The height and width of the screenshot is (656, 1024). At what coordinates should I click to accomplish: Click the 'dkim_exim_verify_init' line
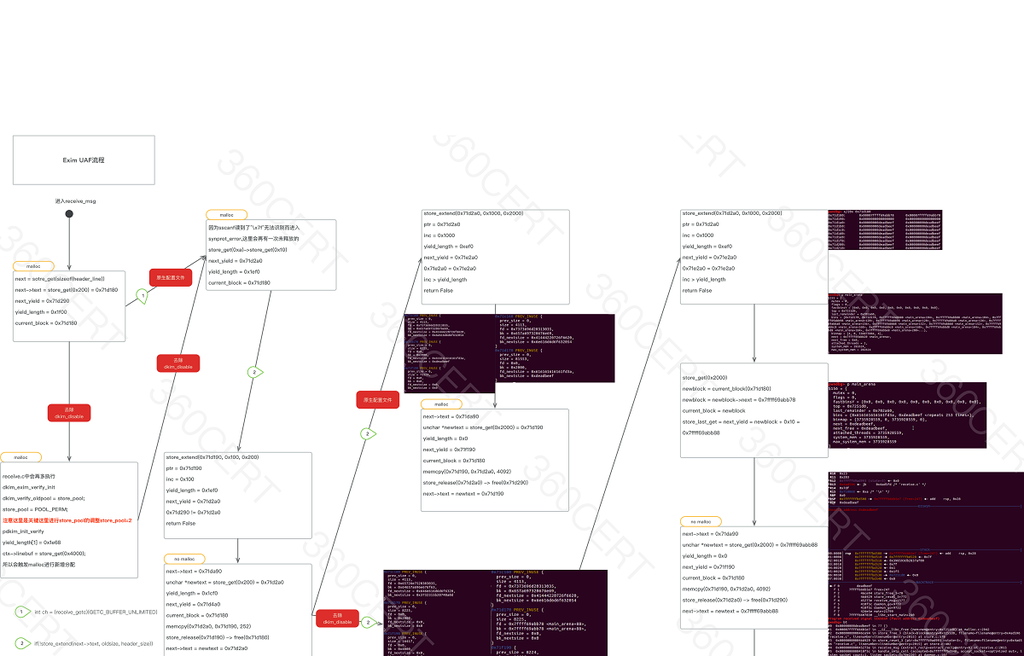point(29,487)
